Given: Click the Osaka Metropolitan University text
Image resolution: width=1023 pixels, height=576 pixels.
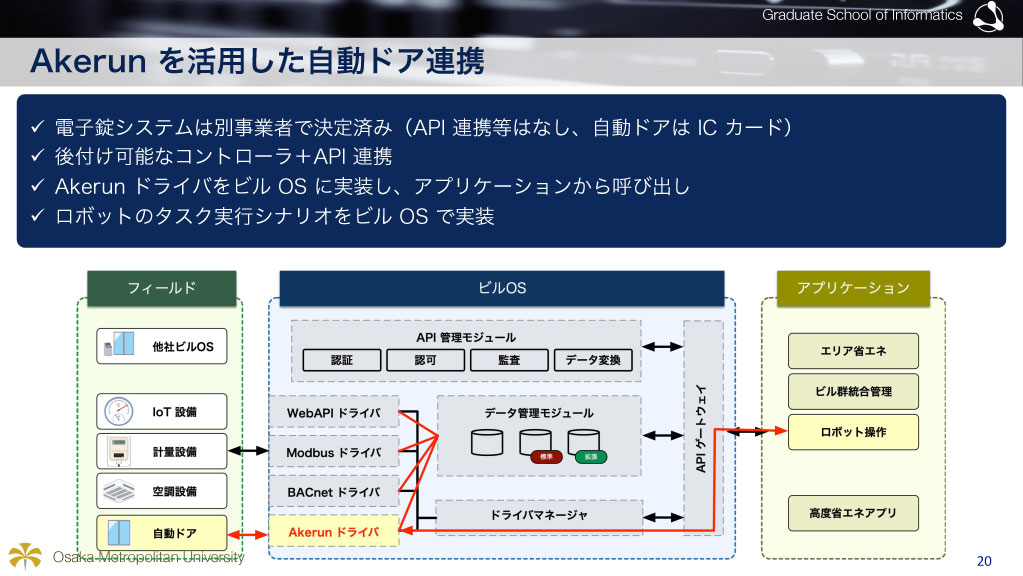Looking at the screenshot, I should 148,557.
